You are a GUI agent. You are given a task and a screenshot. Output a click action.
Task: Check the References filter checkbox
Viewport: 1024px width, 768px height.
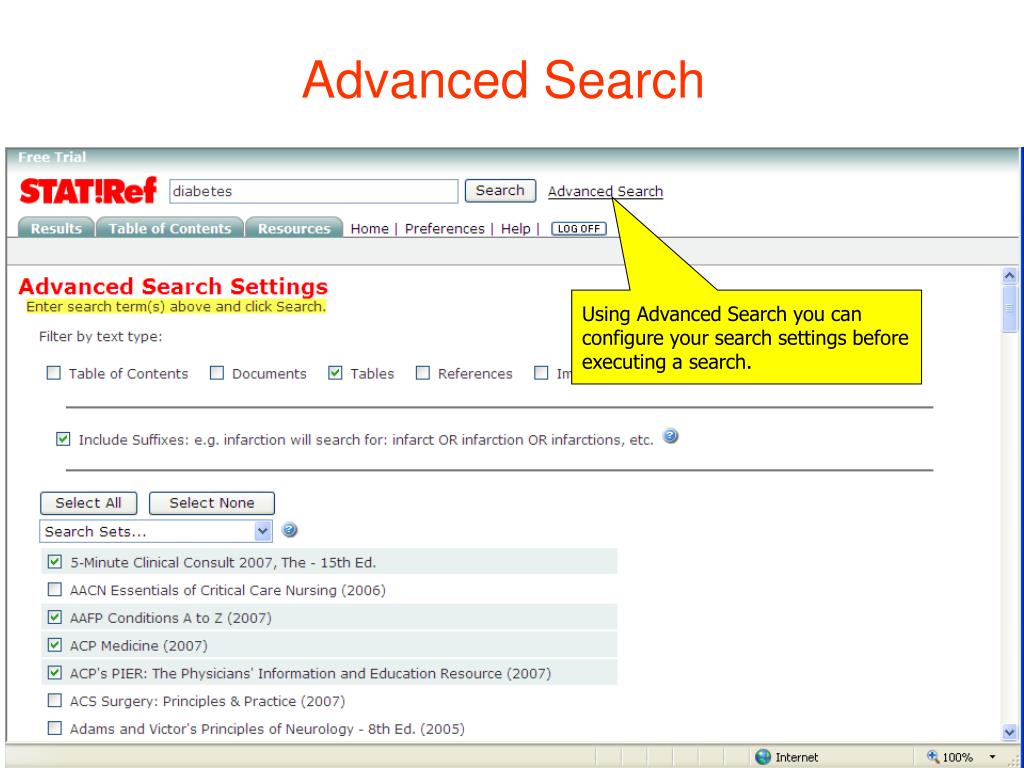point(423,373)
